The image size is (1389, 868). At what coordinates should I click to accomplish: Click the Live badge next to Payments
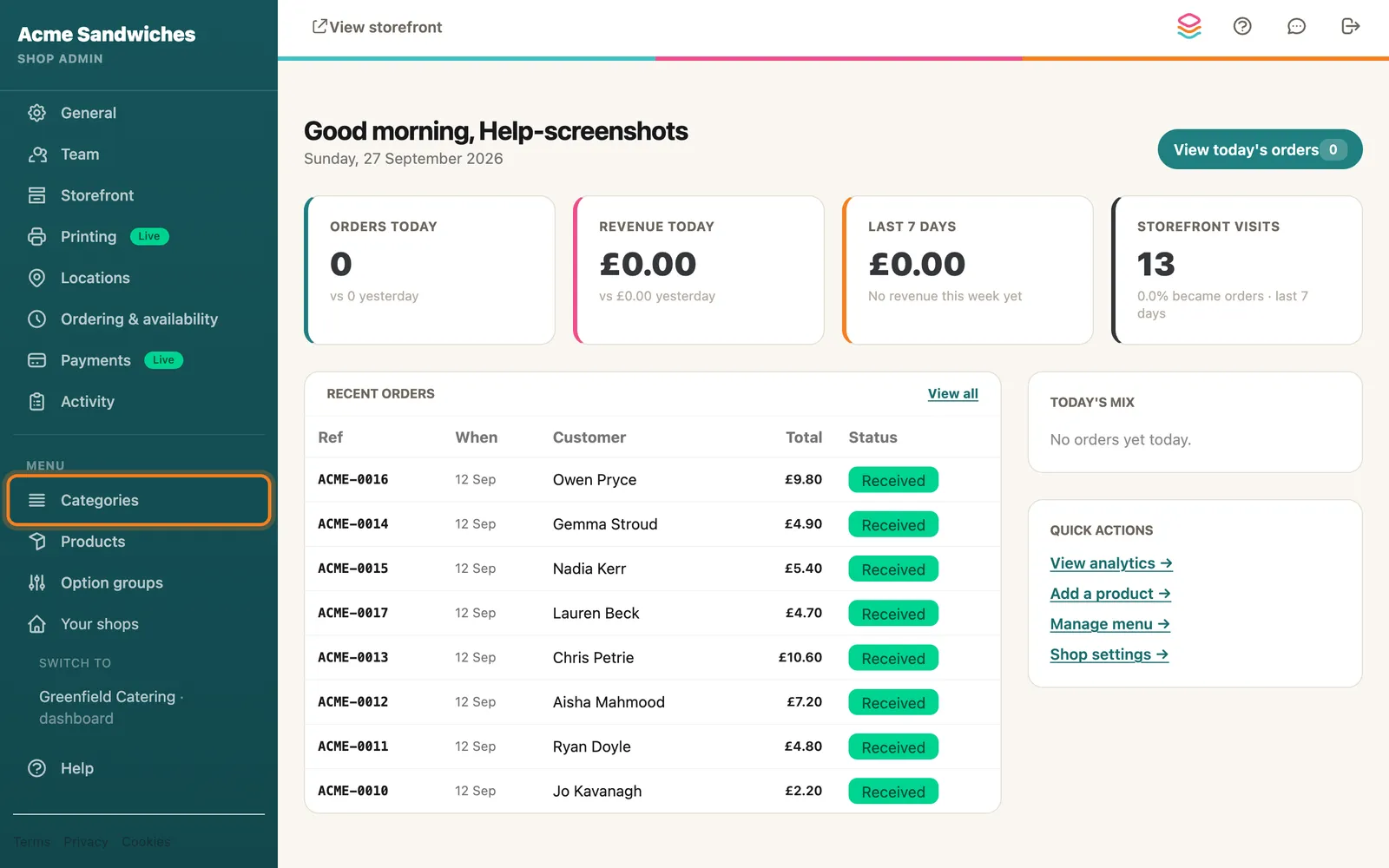pyautogui.click(x=163, y=360)
